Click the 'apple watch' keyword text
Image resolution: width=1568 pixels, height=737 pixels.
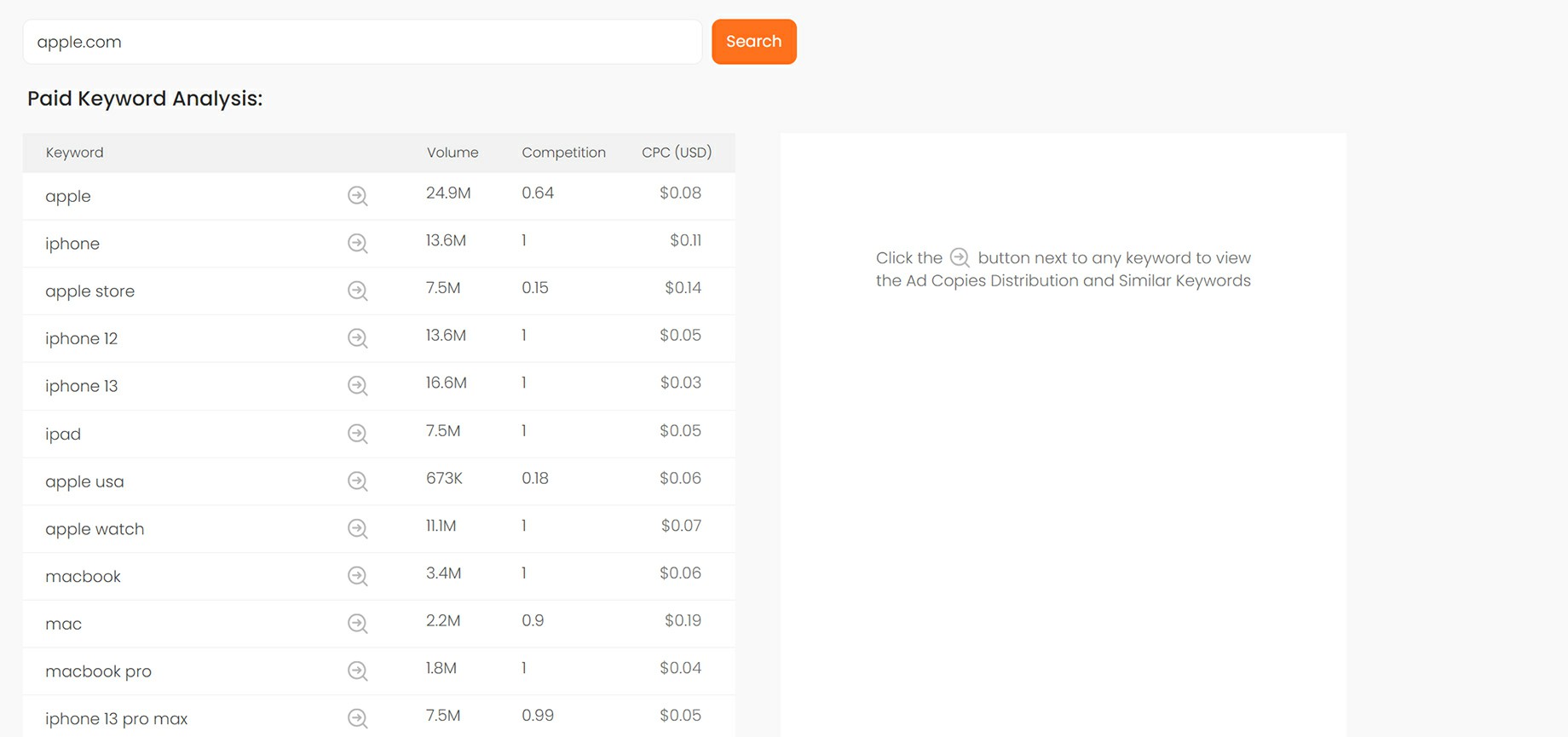point(95,529)
